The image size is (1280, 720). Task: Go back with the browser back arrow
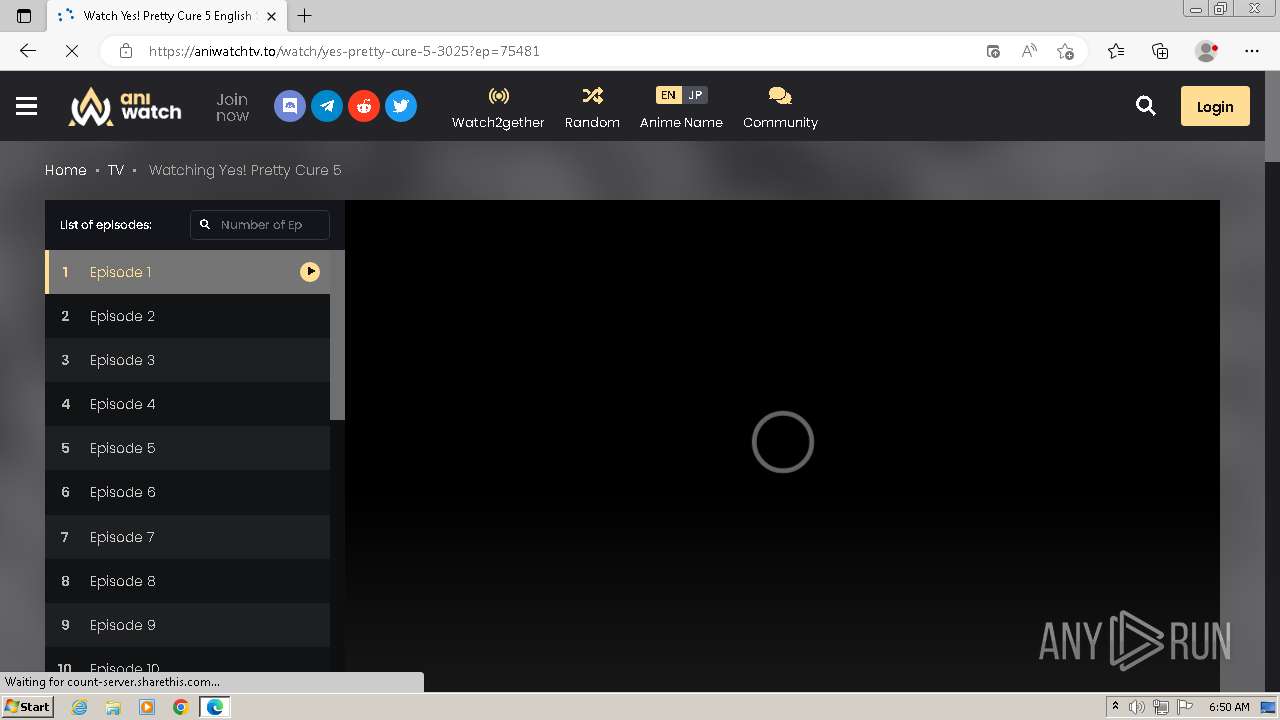point(28,51)
